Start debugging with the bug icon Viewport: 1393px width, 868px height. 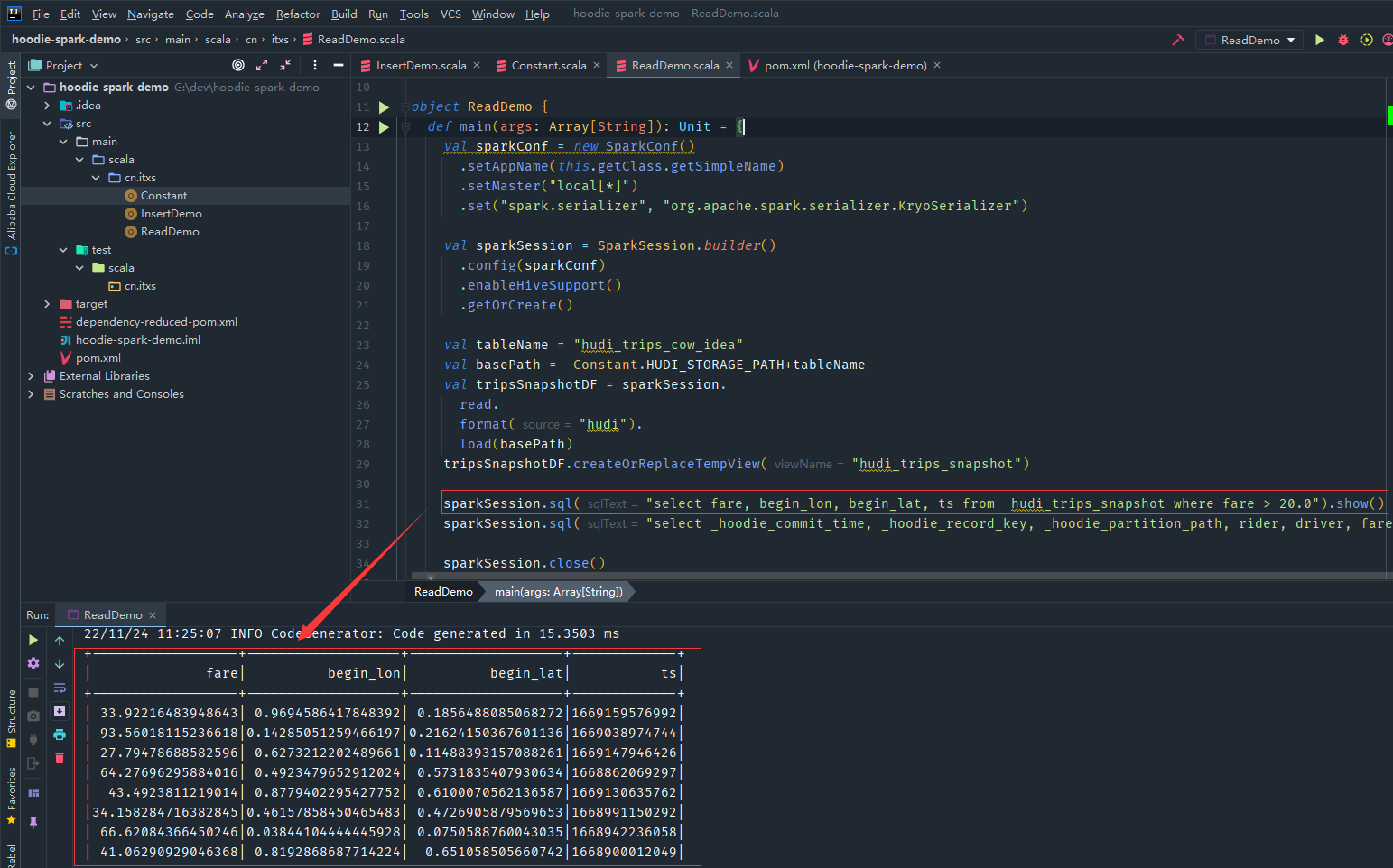coord(1343,40)
